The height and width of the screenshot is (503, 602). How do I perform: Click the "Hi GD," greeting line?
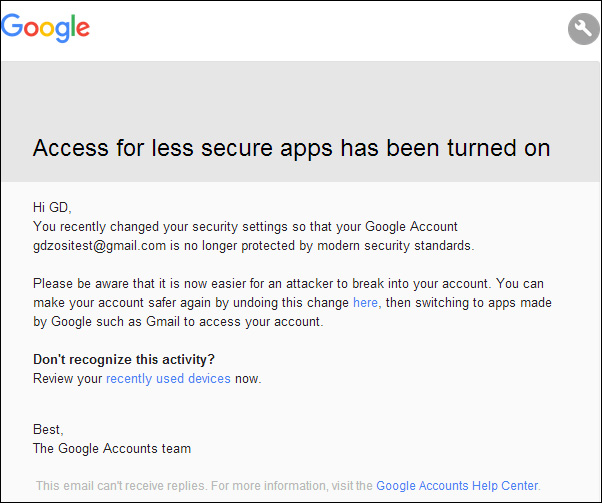point(52,207)
